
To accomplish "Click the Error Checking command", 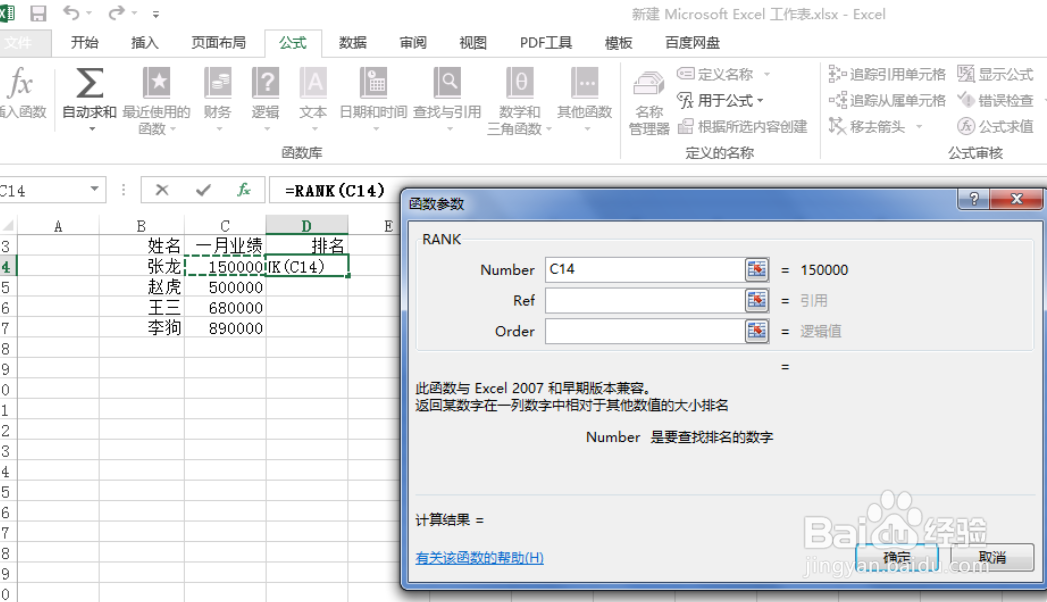I will click(x=995, y=100).
